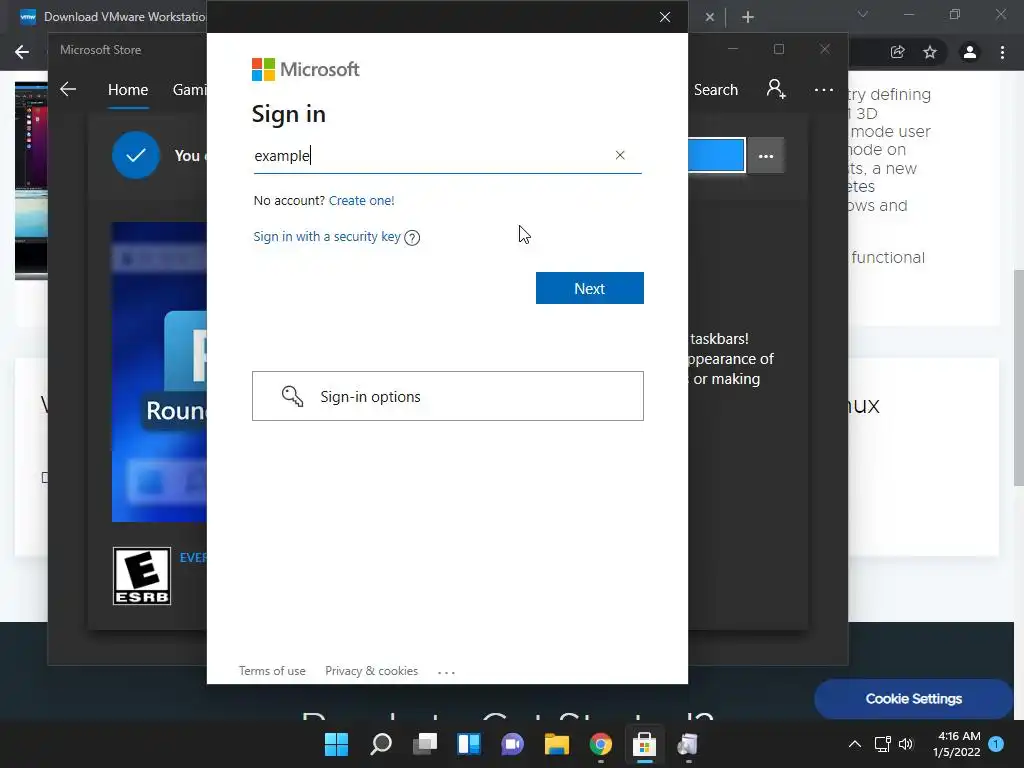Click the ellipsis button beside blue button
This screenshot has width=1024, height=768.
coord(766,156)
